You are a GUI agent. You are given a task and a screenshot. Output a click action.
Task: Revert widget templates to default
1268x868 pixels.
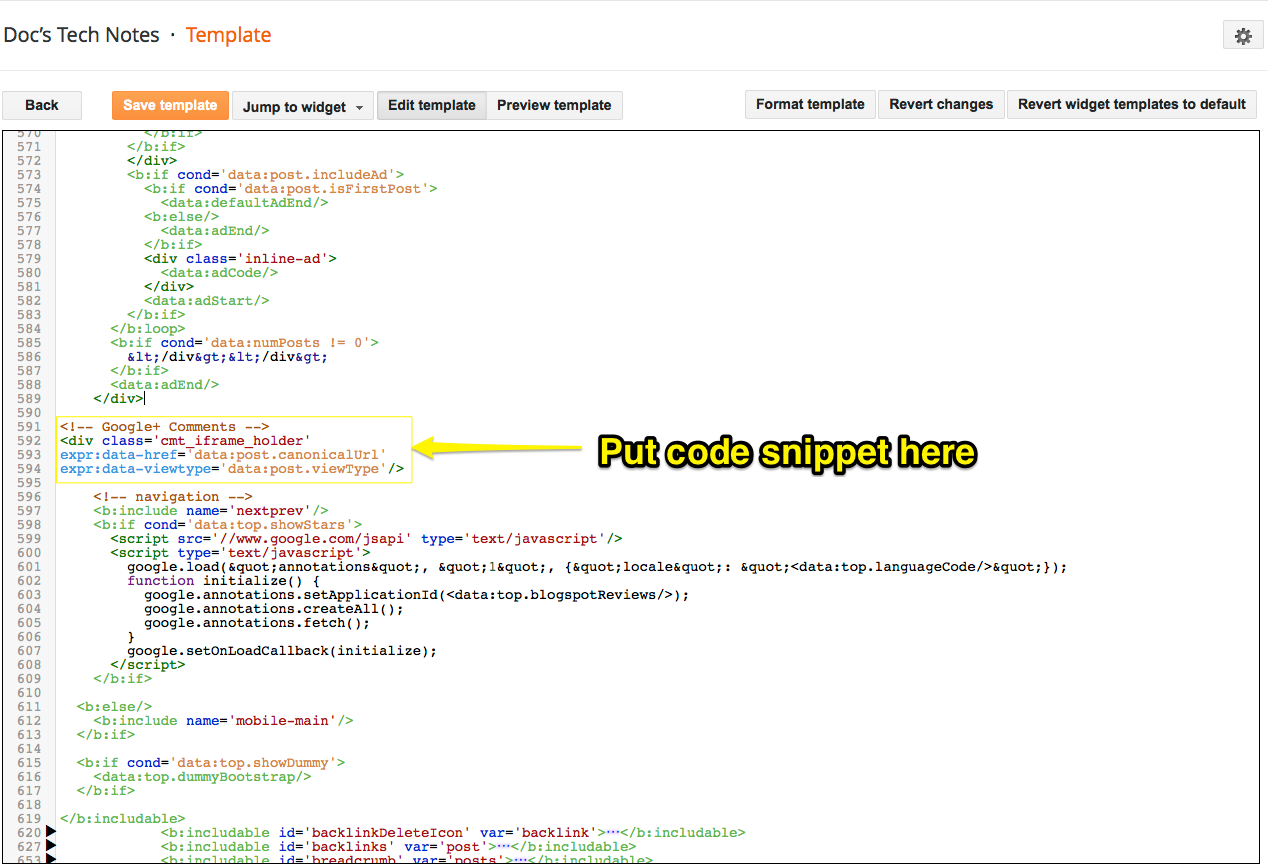click(1132, 104)
